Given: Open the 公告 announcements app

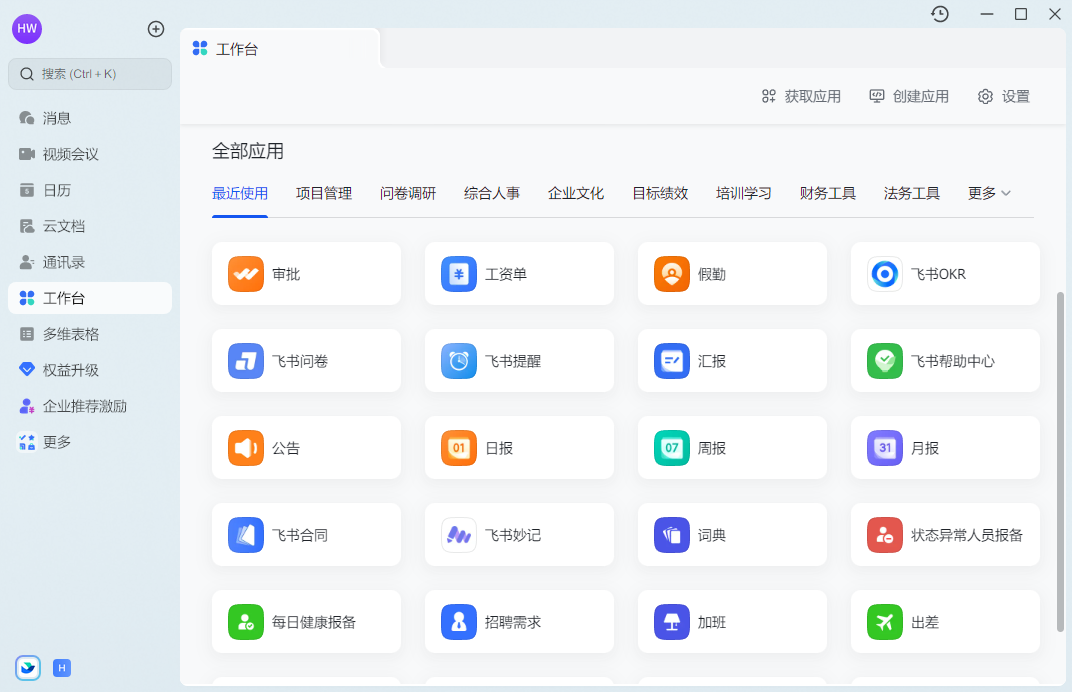Looking at the screenshot, I should (x=306, y=447).
